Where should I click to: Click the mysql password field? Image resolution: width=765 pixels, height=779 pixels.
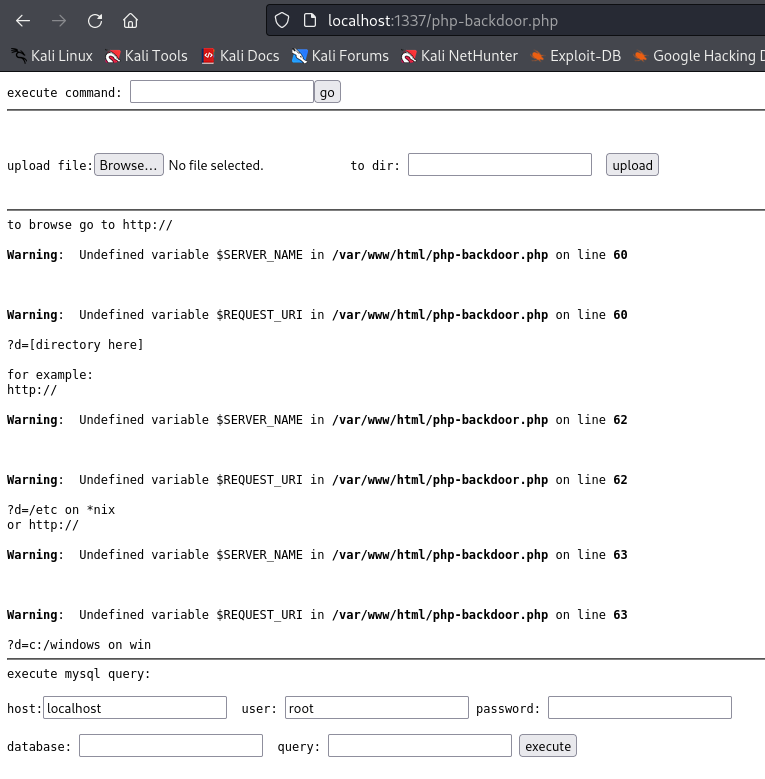[x=639, y=708]
